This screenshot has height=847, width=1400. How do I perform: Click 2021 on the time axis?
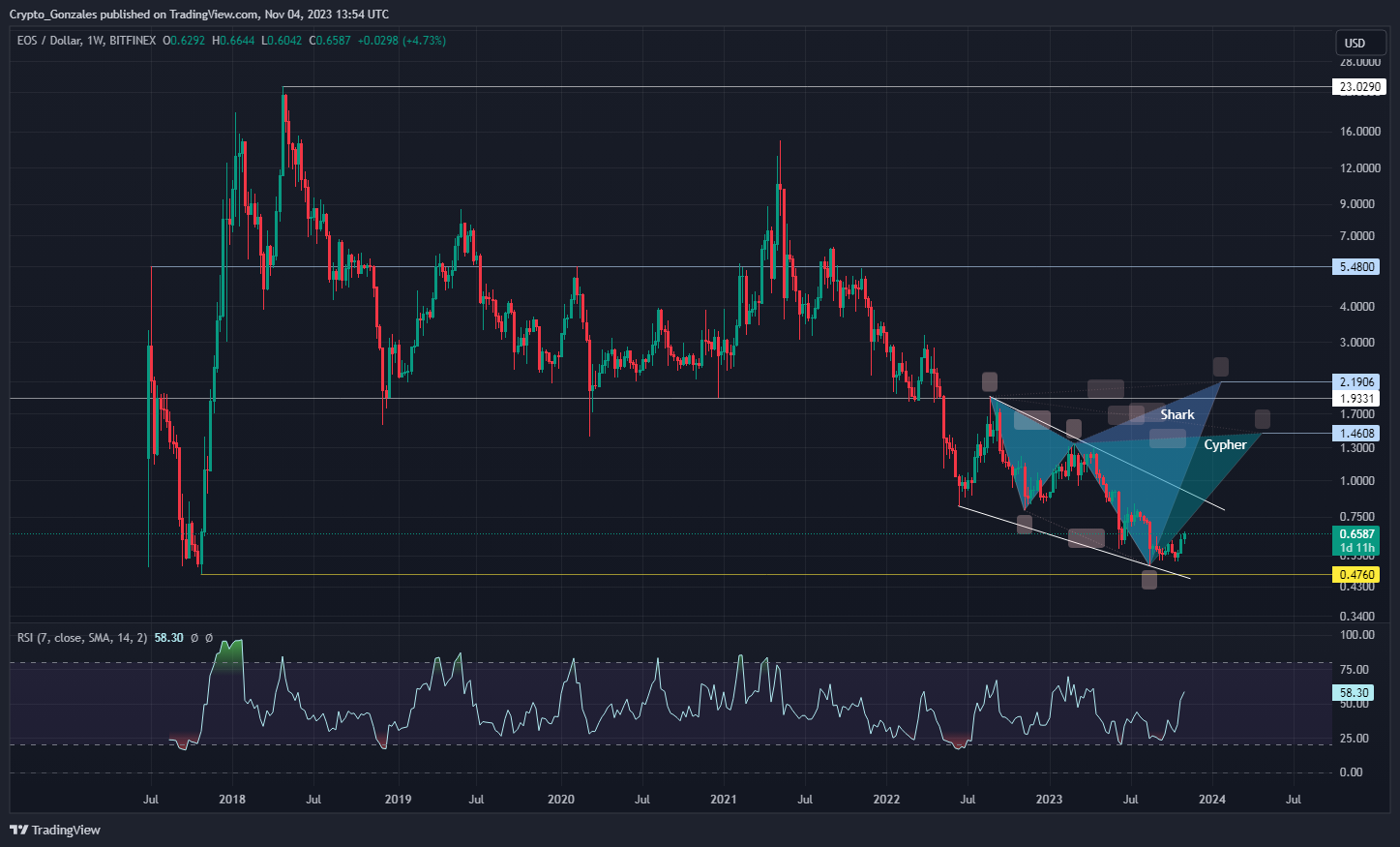point(724,800)
